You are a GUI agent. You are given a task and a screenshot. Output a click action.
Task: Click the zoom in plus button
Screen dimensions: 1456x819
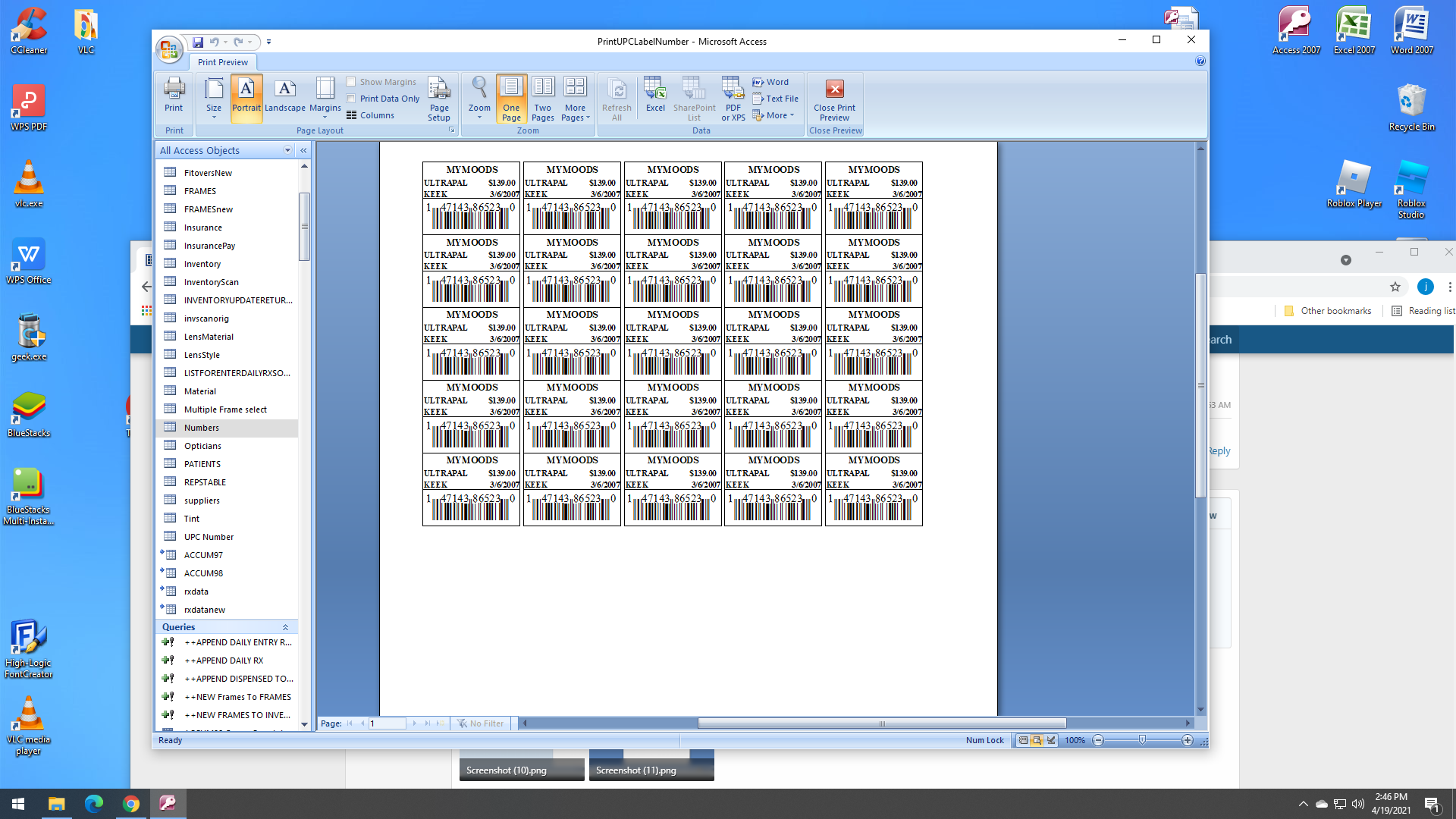point(1188,740)
